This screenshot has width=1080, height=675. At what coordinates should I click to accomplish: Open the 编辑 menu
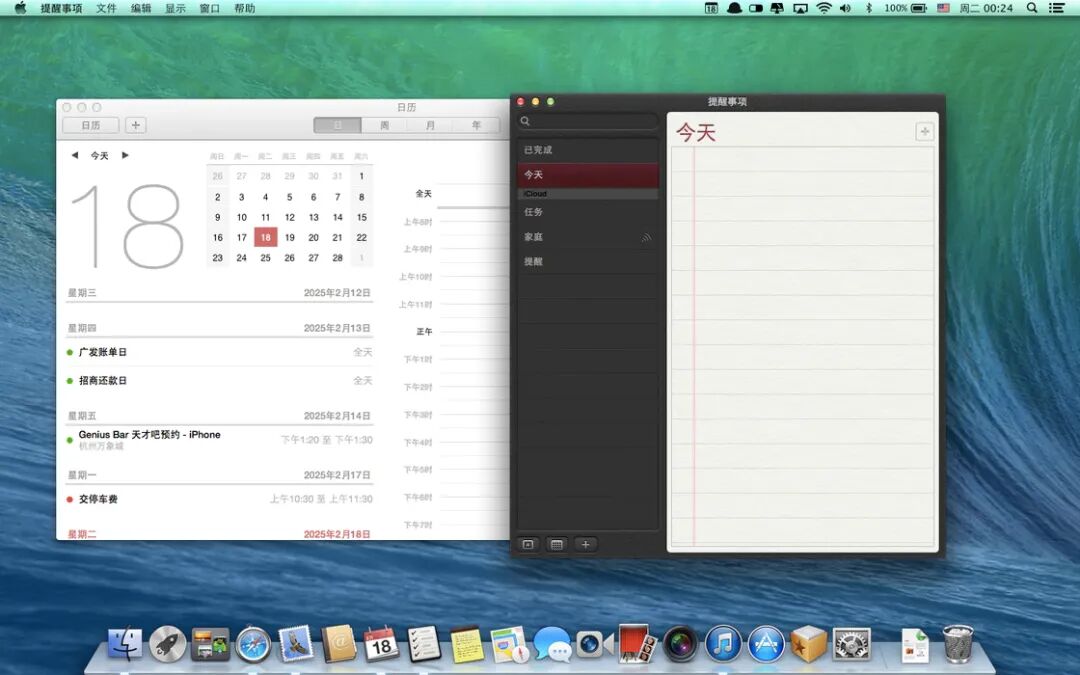coord(141,8)
